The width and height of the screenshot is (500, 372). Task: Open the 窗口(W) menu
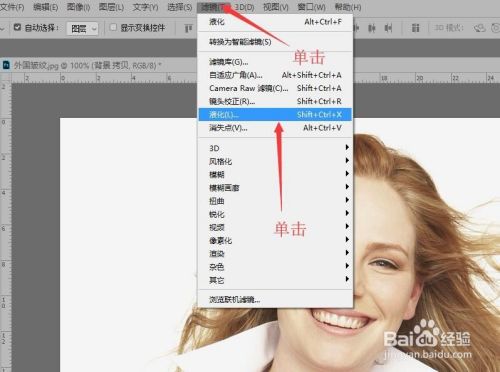(311, 7)
